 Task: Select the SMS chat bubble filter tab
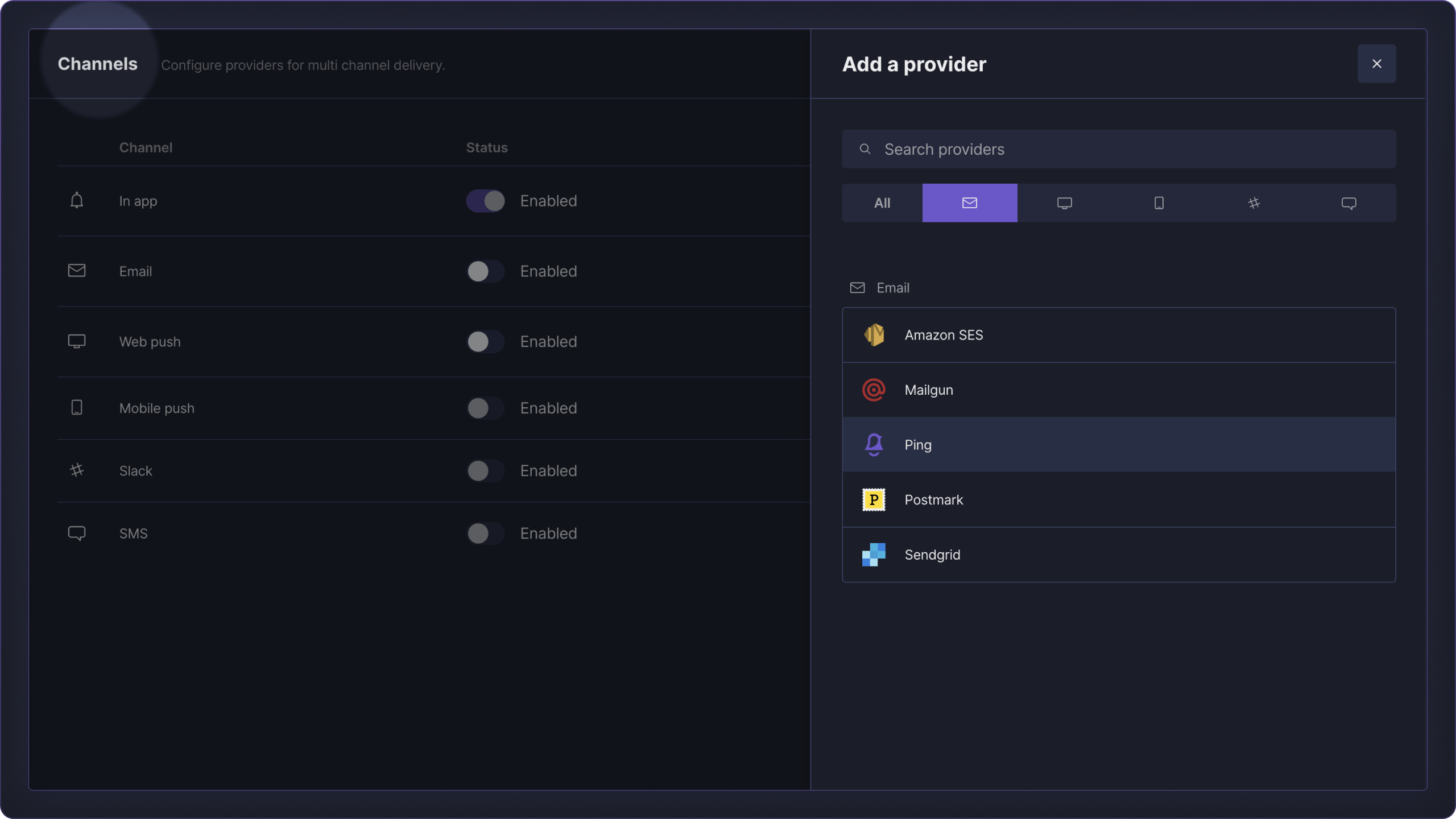click(1349, 203)
